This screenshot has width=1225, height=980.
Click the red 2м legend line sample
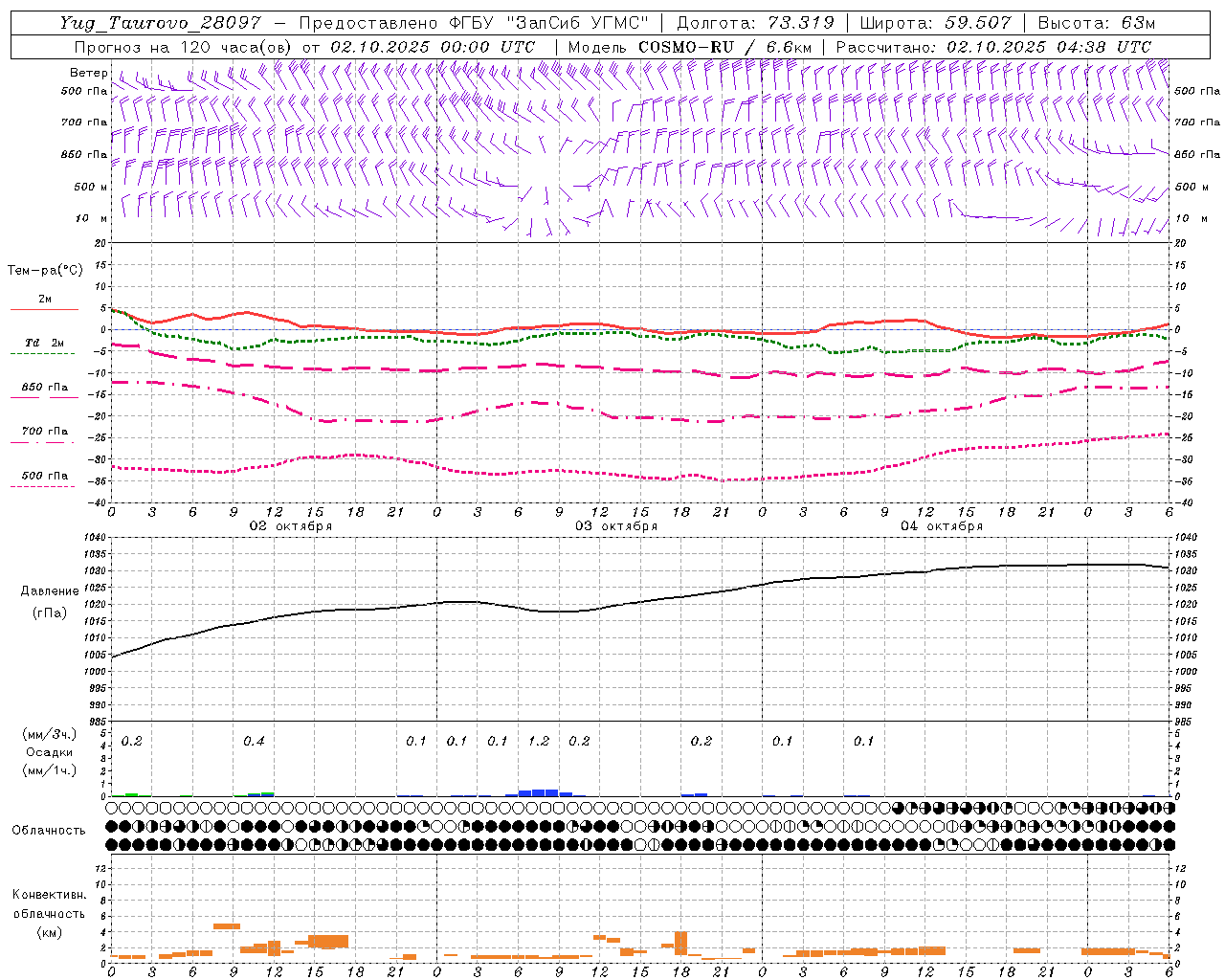(44, 310)
